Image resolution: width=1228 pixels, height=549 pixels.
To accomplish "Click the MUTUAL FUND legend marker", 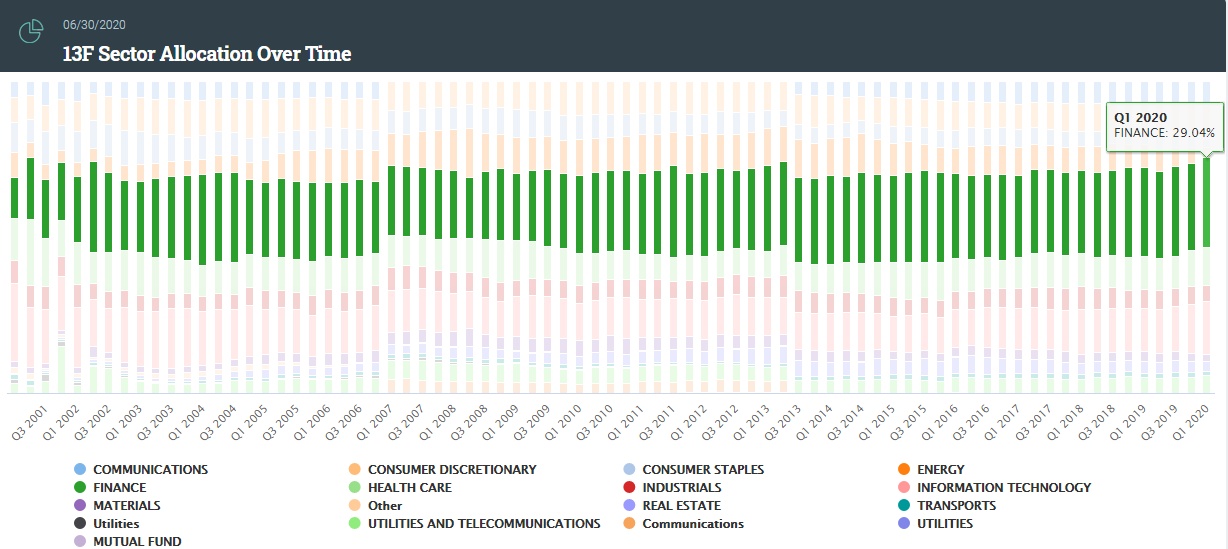I will [x=80, y=541].
